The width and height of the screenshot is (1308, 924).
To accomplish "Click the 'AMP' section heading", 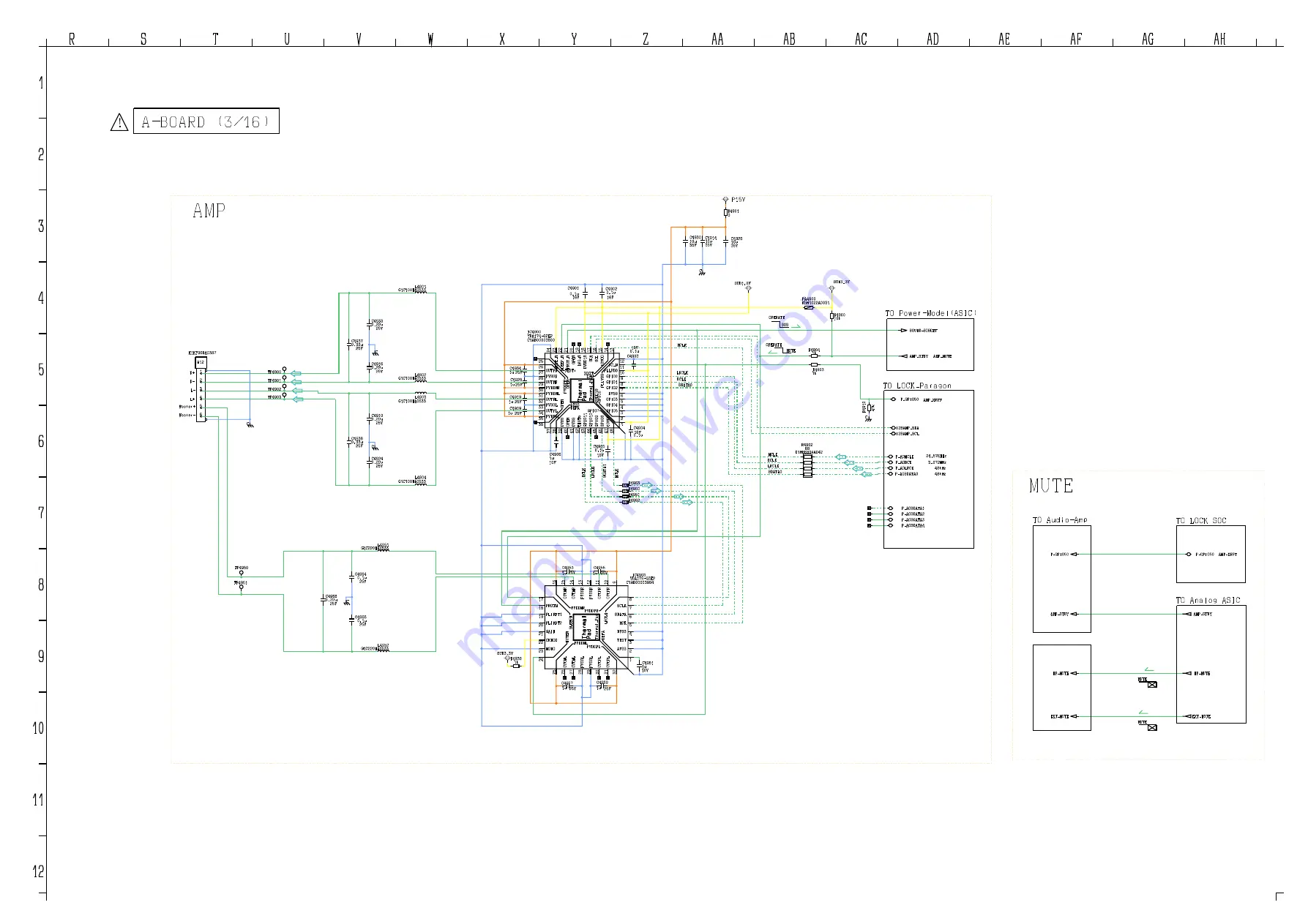I will click(209, 211).
